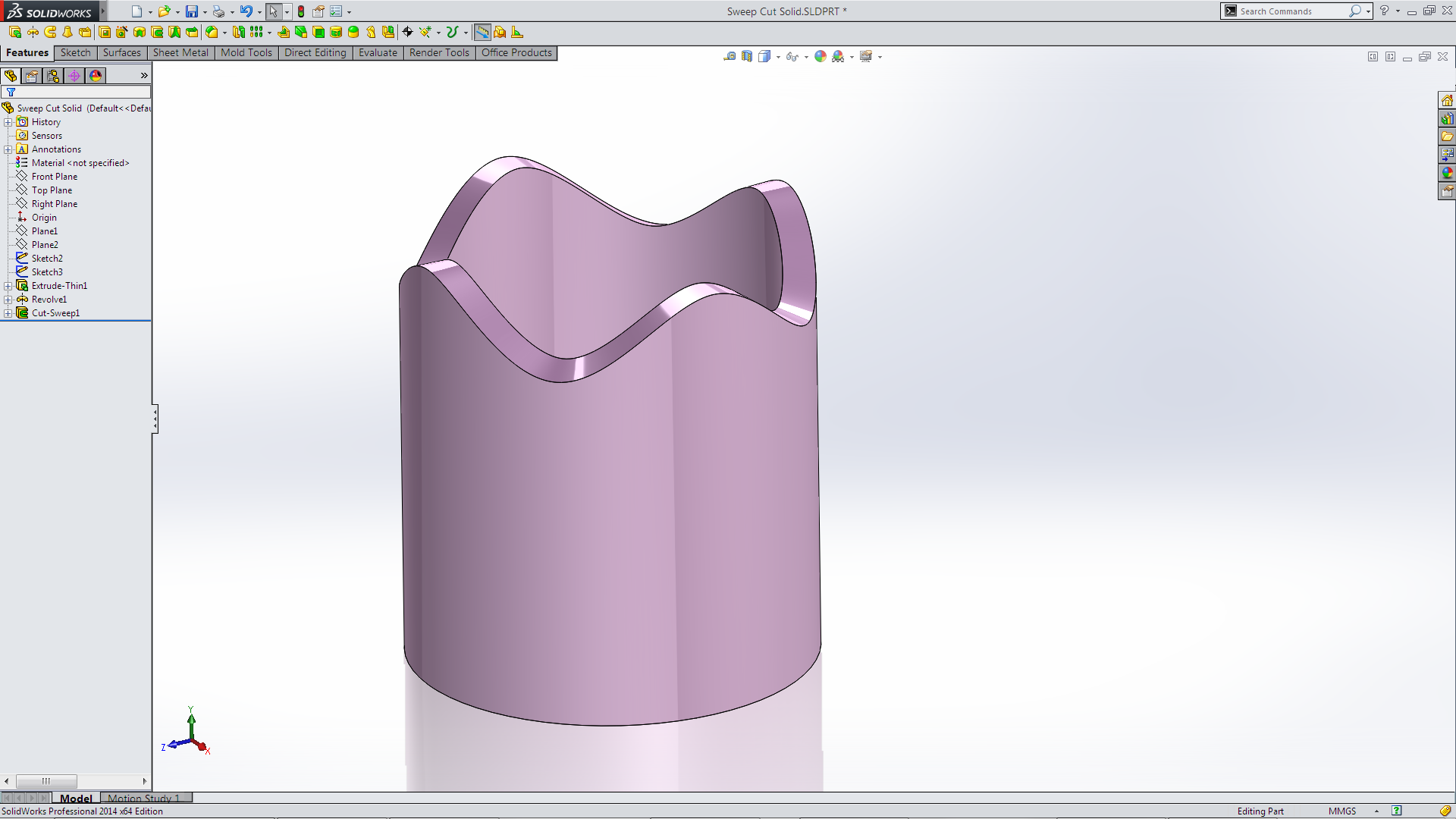Toggle the Select cursor tool
The height and width of the screenshot is (819, 1456).
coord(273,11)
